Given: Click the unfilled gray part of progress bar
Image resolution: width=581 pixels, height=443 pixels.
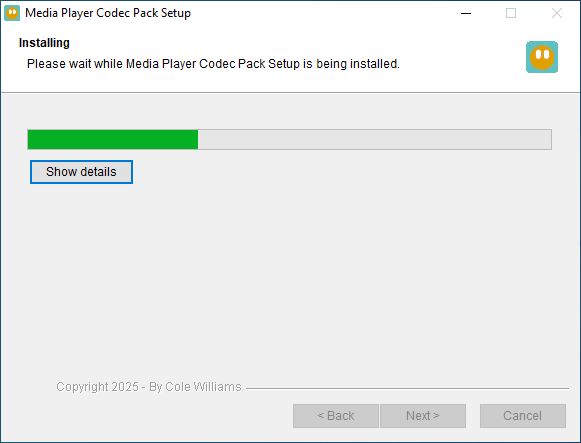Looking at the screenshot, I should (x=375, y=140).
